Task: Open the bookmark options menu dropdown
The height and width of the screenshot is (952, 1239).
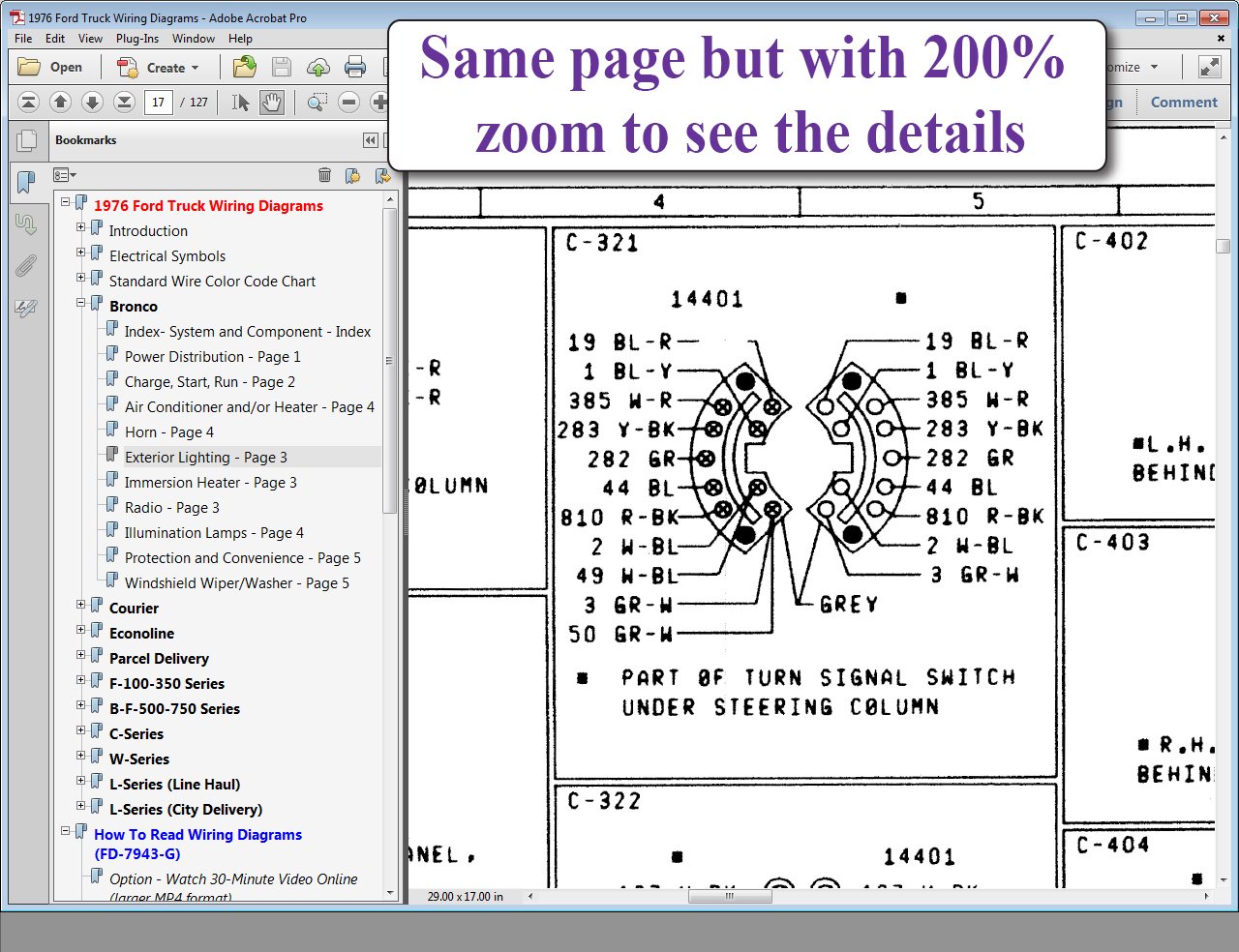Action: [x=65, y=175]
